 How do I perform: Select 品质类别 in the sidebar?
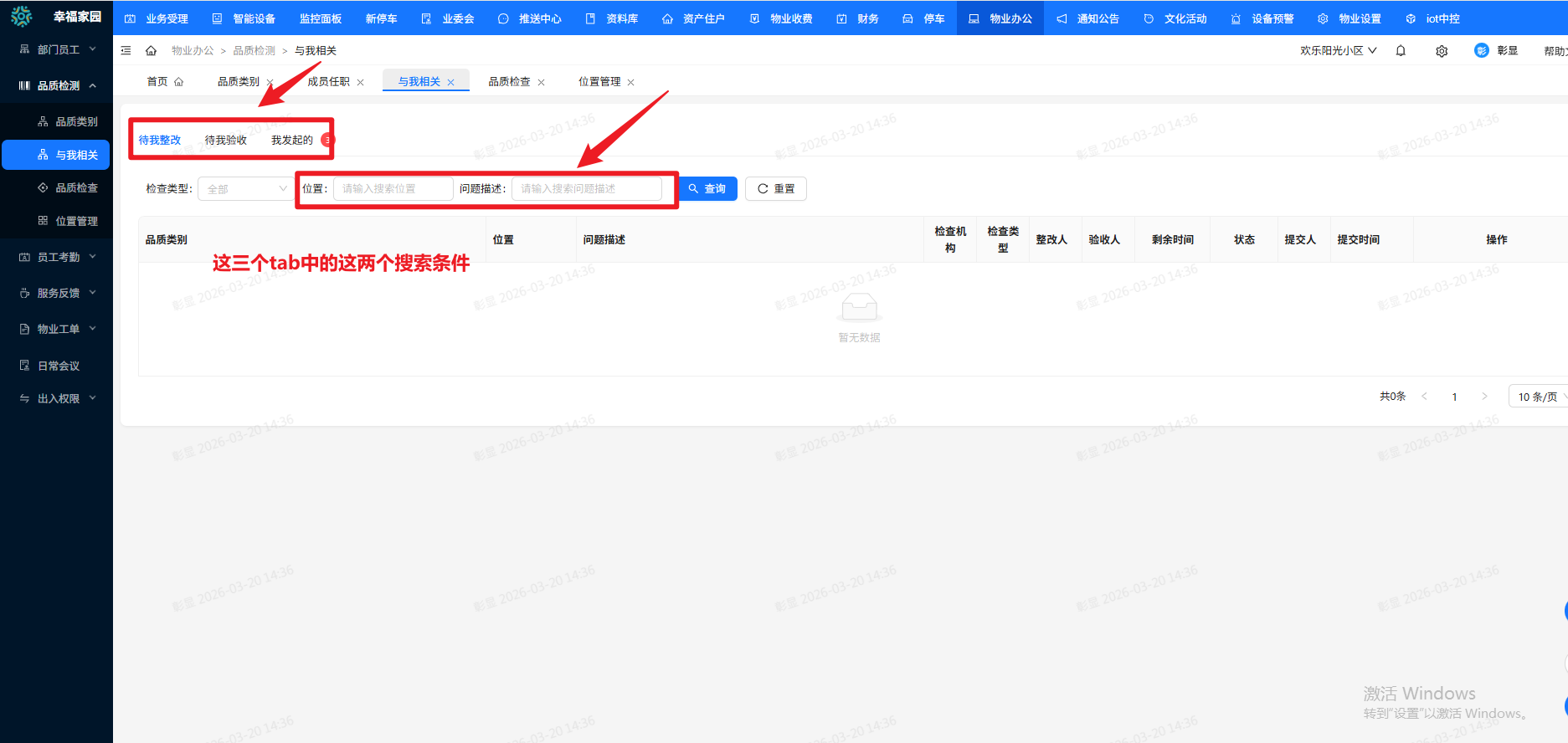tap(76, 122)
